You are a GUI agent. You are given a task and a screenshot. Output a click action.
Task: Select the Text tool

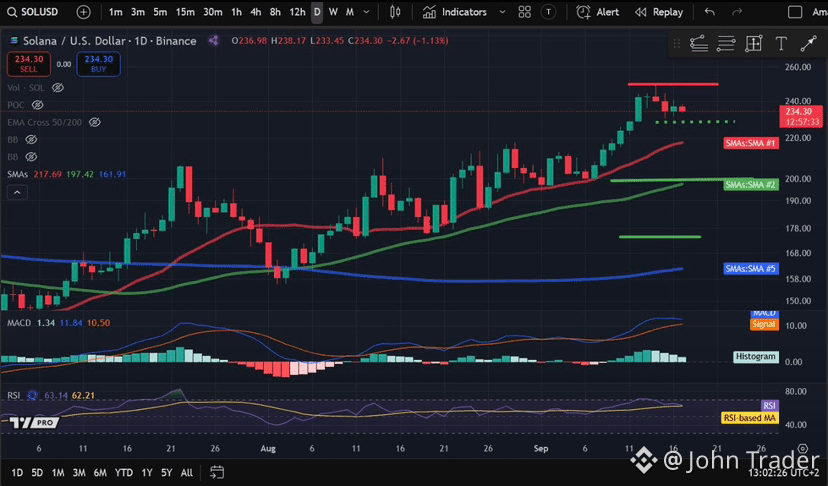[x=781, y=44]
